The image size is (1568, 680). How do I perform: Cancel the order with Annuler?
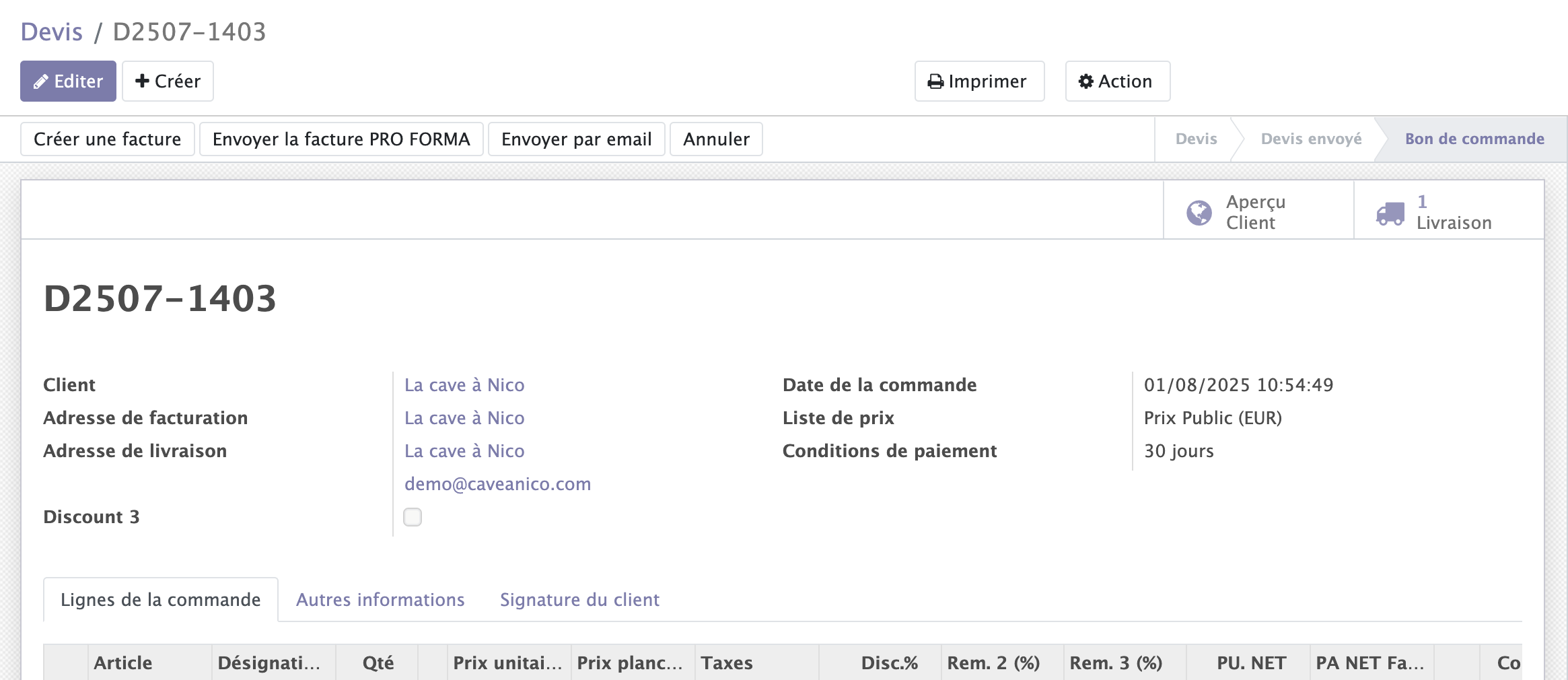(716, 139)
